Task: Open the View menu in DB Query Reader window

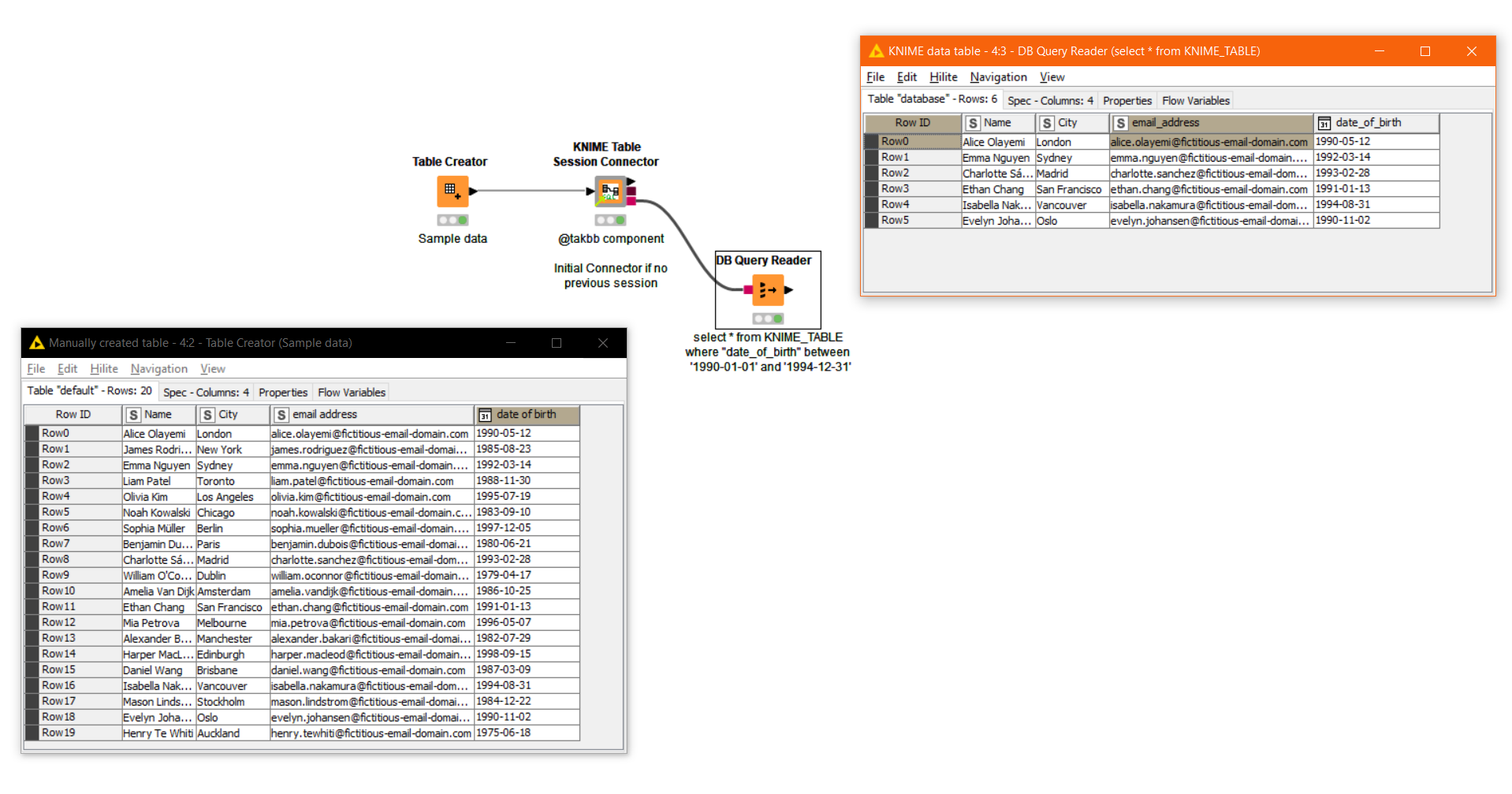Action: 1052,76
